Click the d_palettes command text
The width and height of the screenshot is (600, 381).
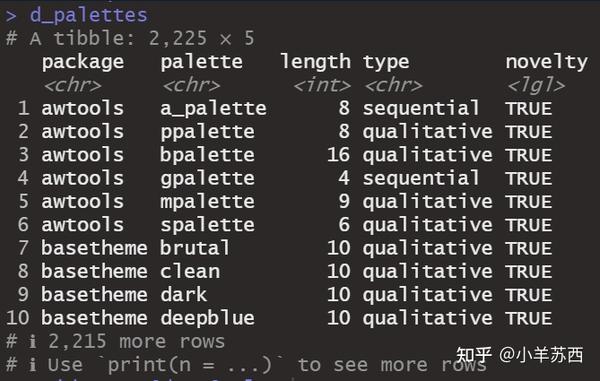[89, 15]
